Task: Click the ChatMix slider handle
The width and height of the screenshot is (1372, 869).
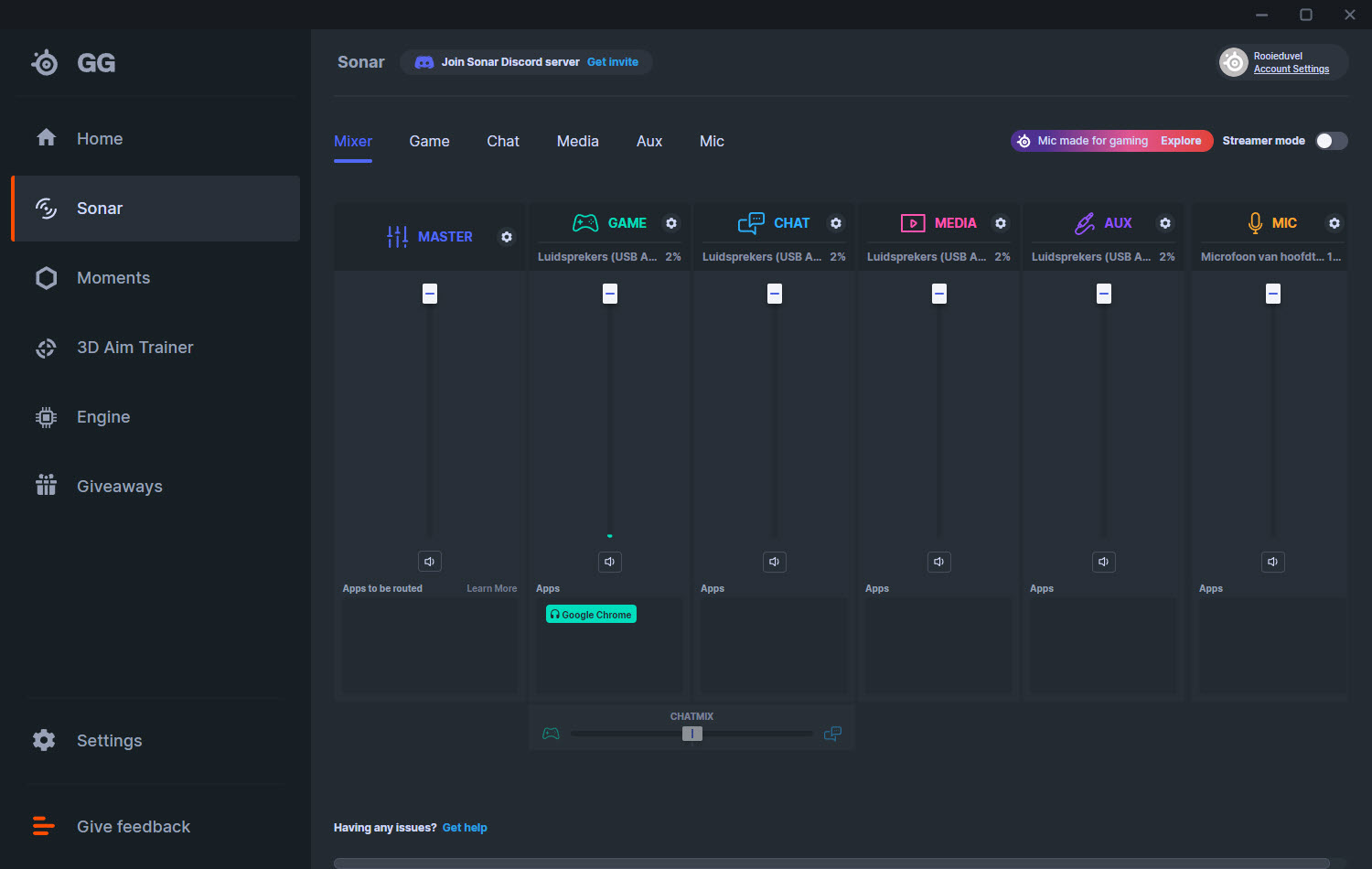Action: coord(692,734)
